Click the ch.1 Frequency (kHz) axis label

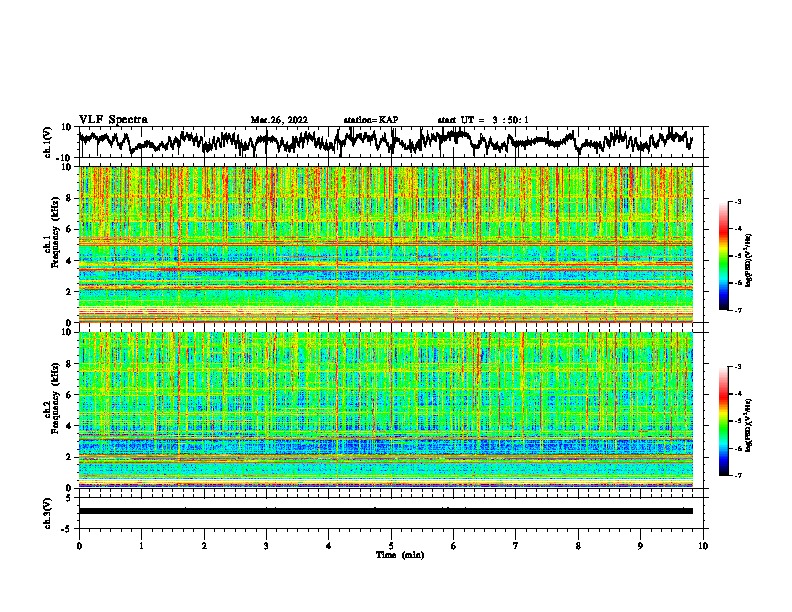[51, 233]
